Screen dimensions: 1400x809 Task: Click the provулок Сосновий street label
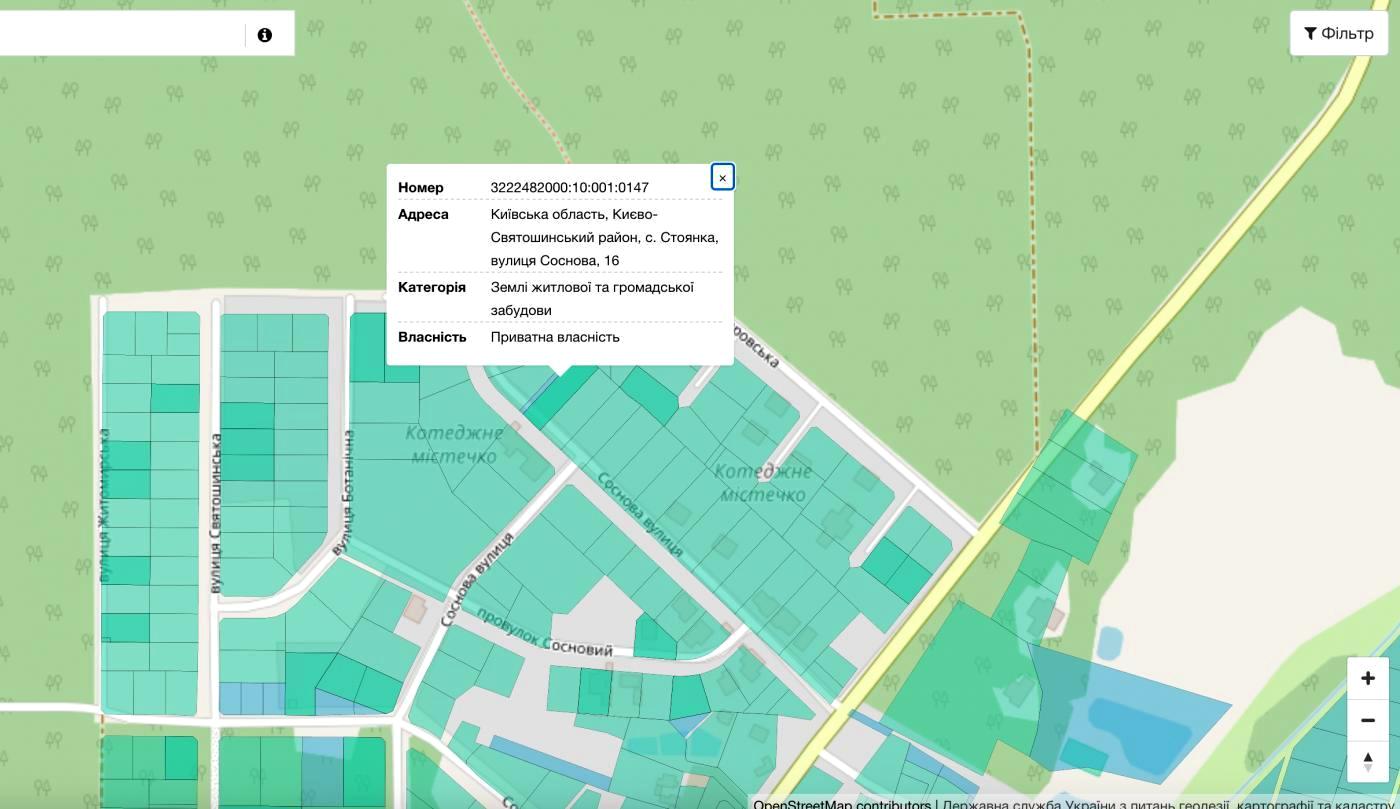tap(544, 632)
